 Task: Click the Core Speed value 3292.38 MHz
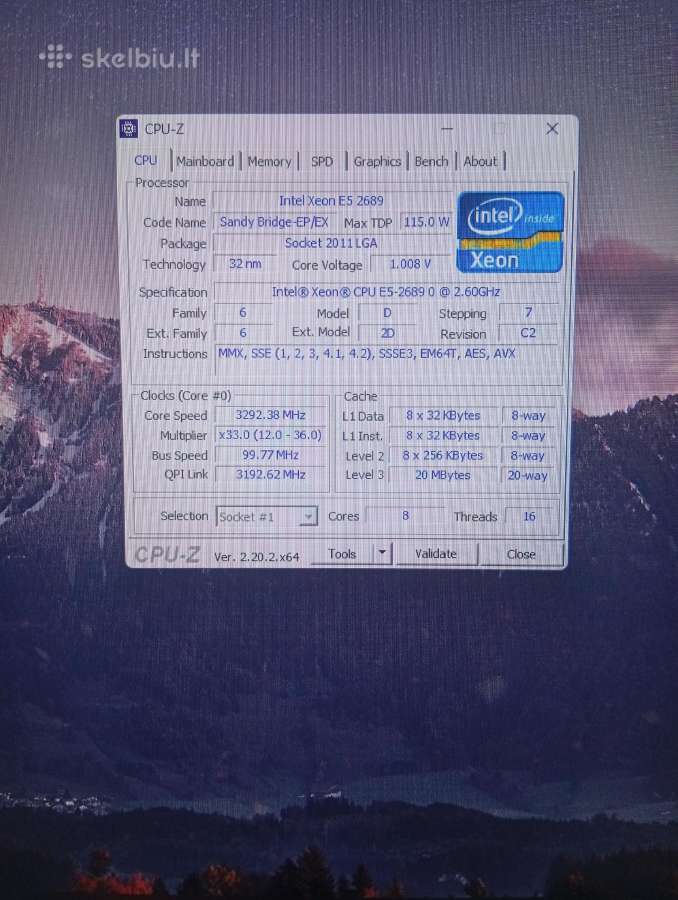[x=270, y=415]
